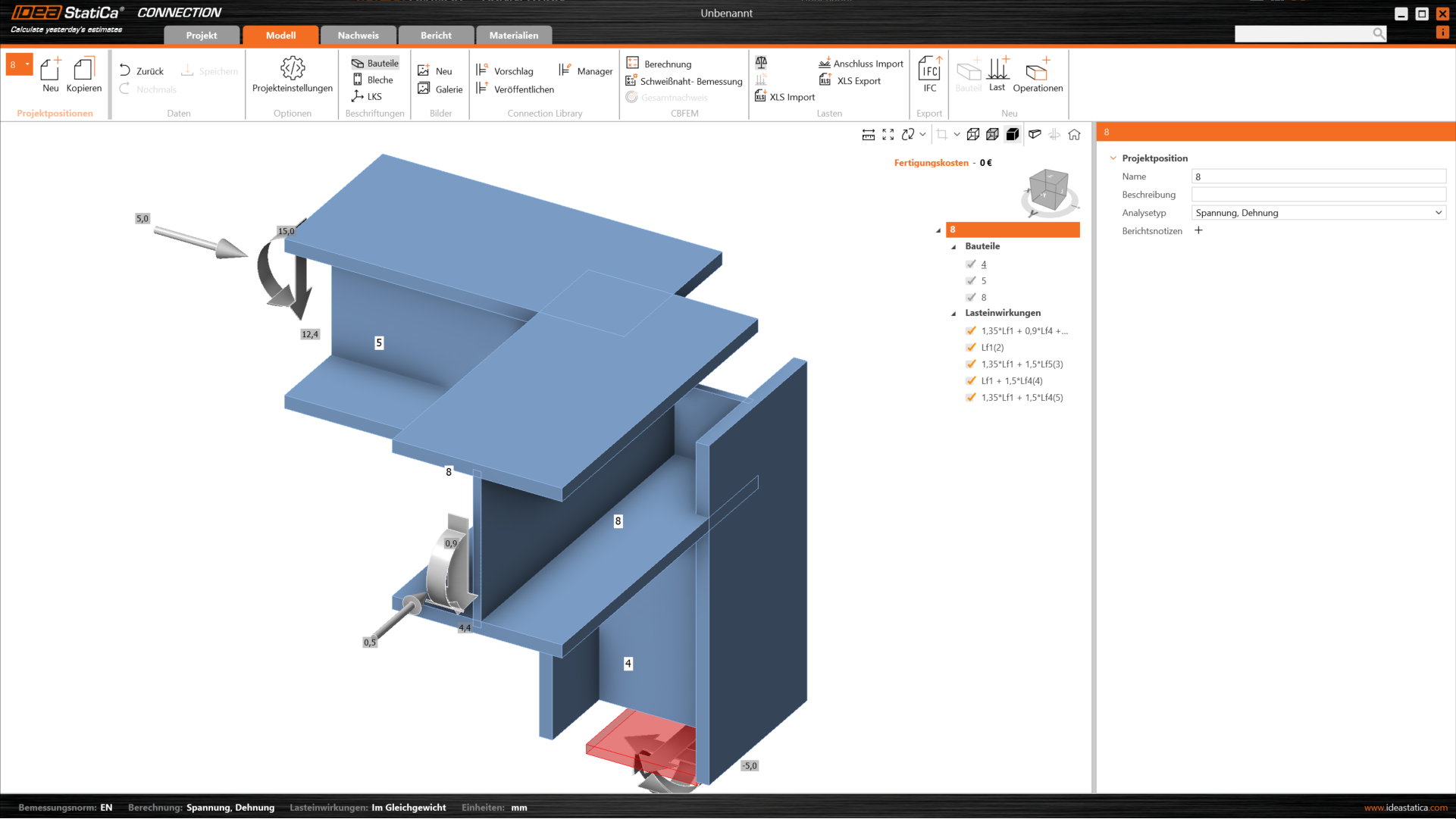This screenshot has width=1456, height=819.
Task: Click Anschluss Import
Action: coord(861,64)
